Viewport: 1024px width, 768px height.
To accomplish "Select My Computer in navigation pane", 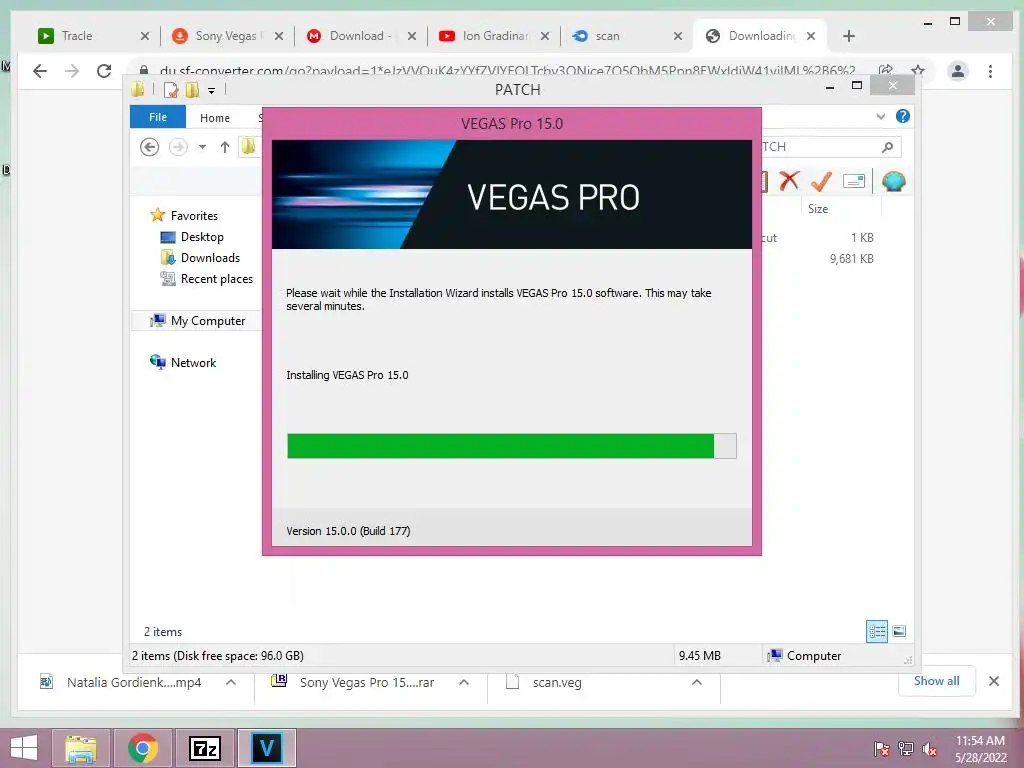I will pos(208,321).
